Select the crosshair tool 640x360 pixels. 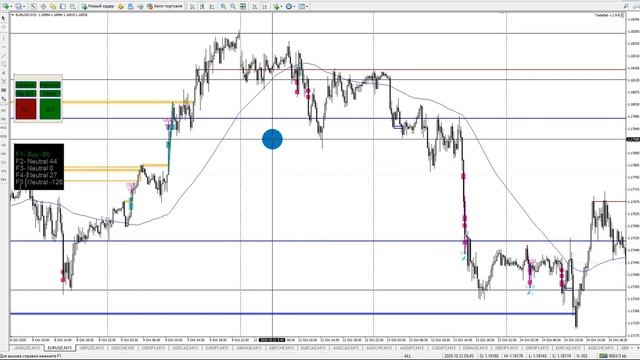tap(4, 27)
